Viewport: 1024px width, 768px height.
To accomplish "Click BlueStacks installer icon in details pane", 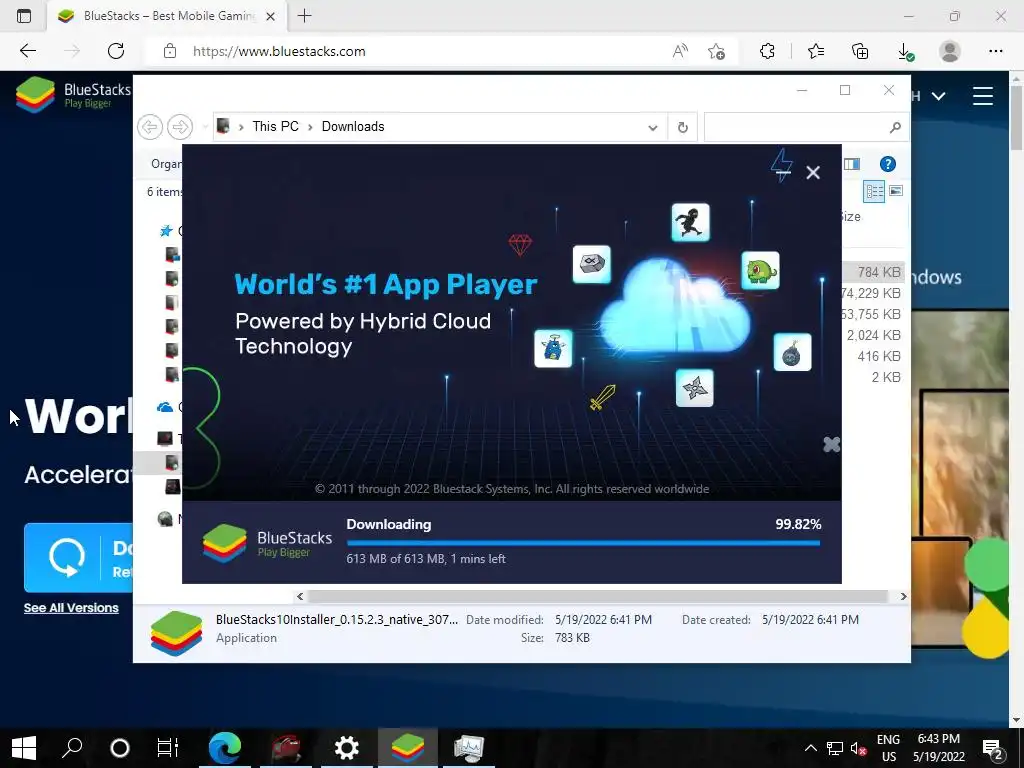I will (176, 632).
